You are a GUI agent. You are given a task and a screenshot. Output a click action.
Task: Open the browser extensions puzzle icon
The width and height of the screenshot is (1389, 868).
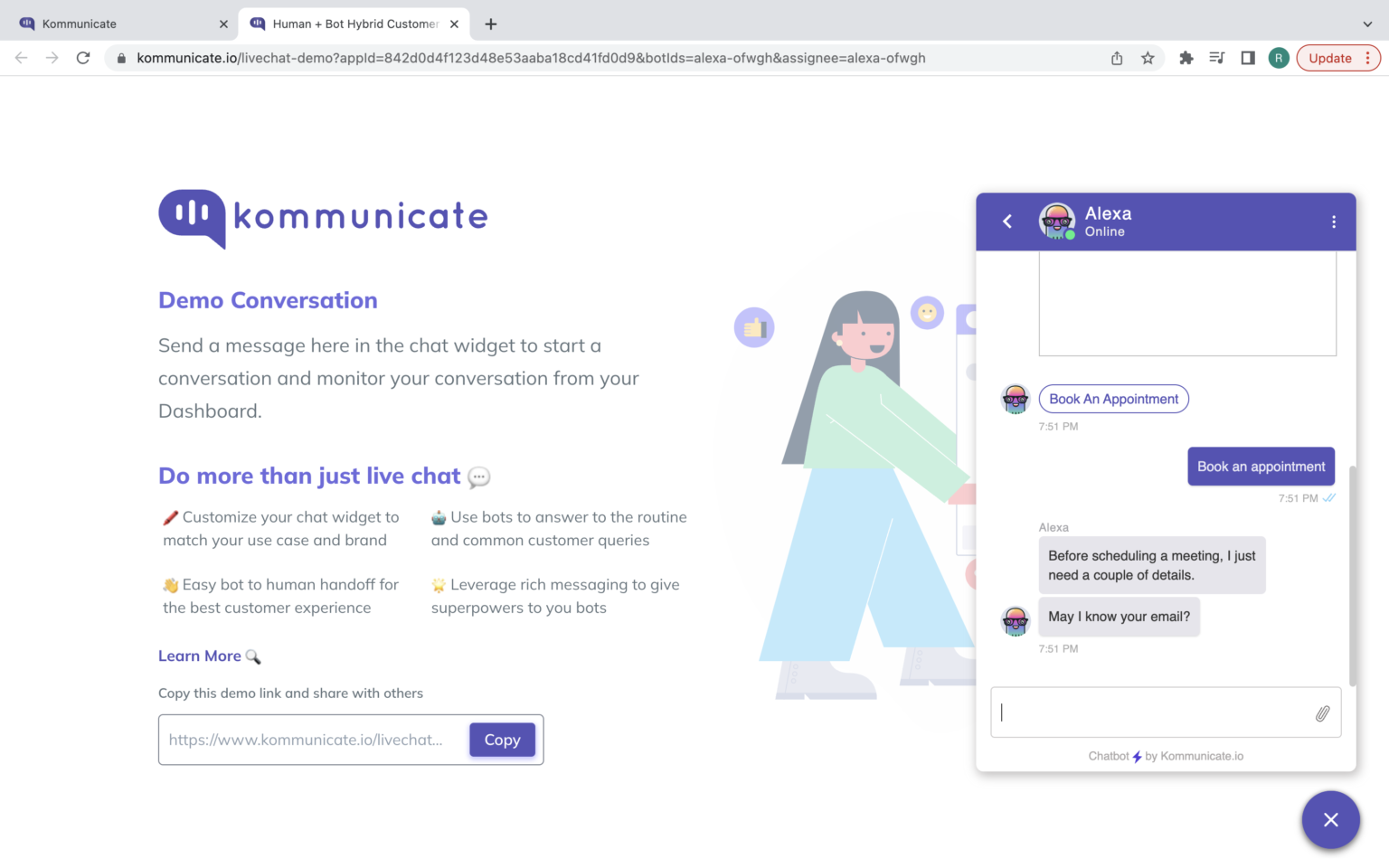click(1186, 57)
